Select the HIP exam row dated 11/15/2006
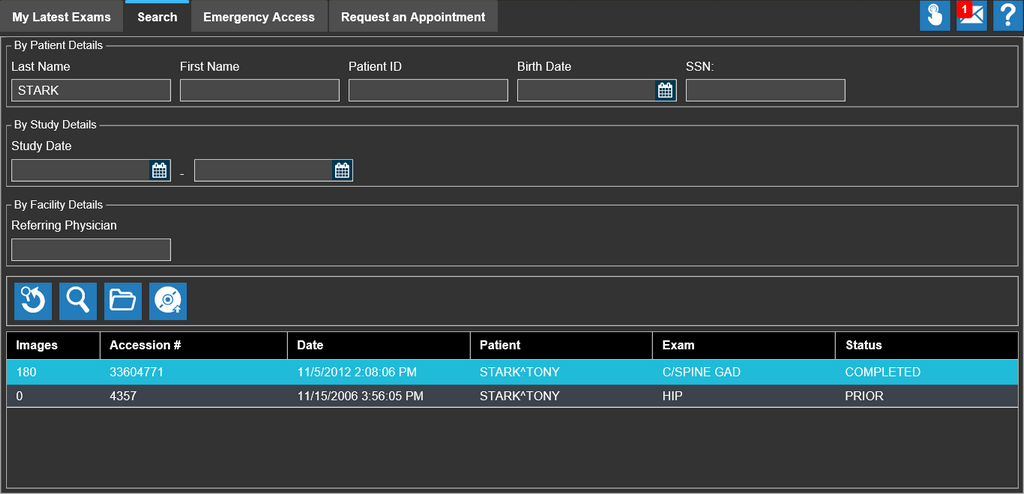Screen dimensions: 1024x494 pos(512,396)
